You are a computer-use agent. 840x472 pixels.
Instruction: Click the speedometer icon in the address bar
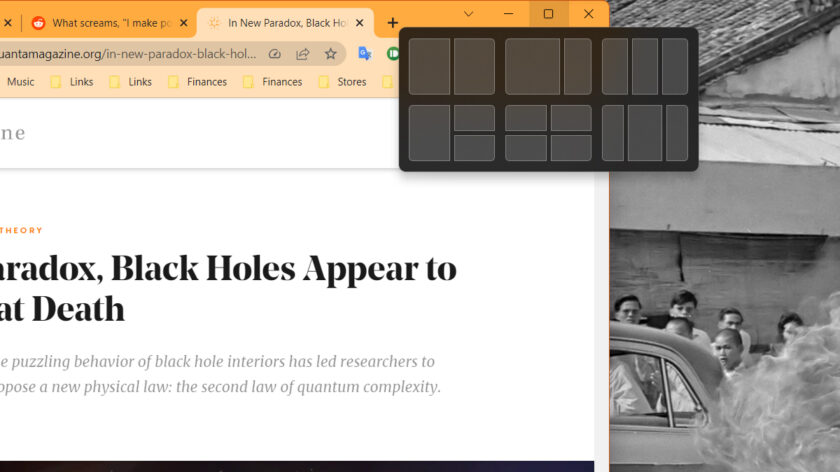tap(275, 54)
